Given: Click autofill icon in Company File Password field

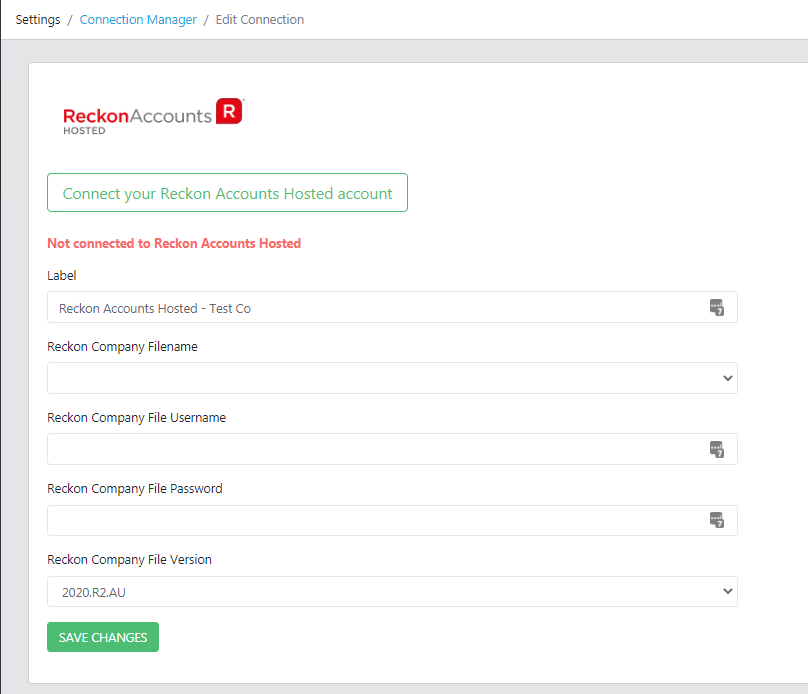Looking at the screenshot, I should (716, 520).
